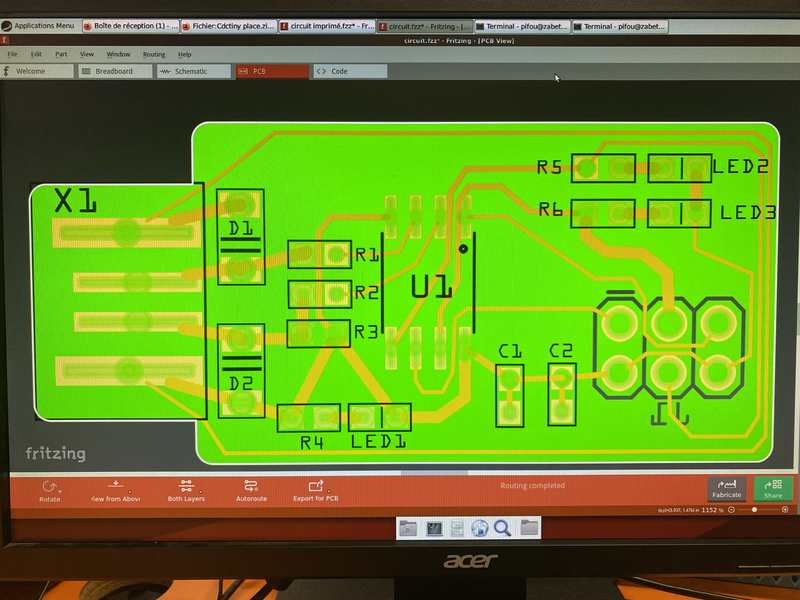The image size is (800, 600).
Task: Open the web browser globe dock icon
Action: pyautogui.click(x=480, y=528)
